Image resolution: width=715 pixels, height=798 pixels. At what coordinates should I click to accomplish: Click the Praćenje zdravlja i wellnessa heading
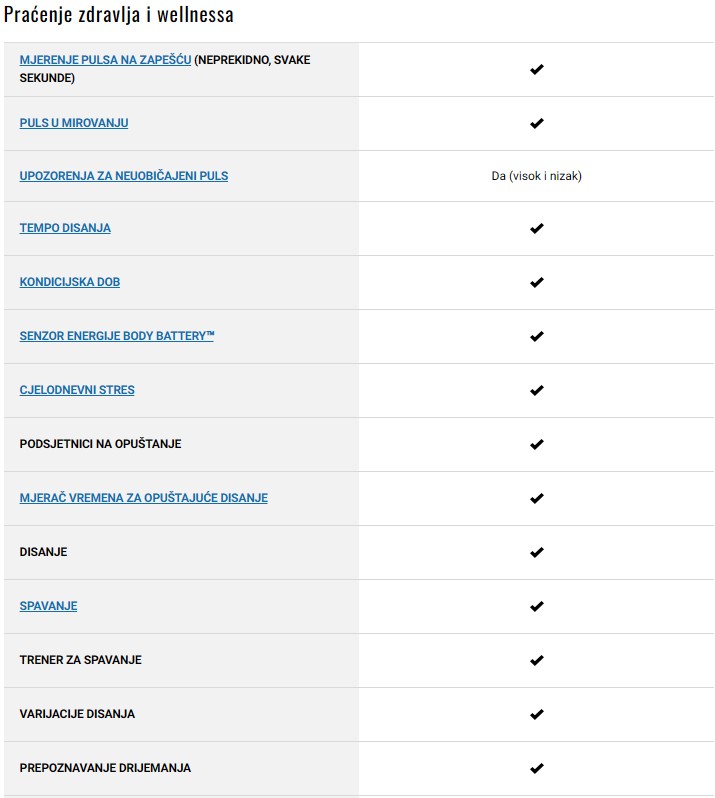(x=119, y=16)
